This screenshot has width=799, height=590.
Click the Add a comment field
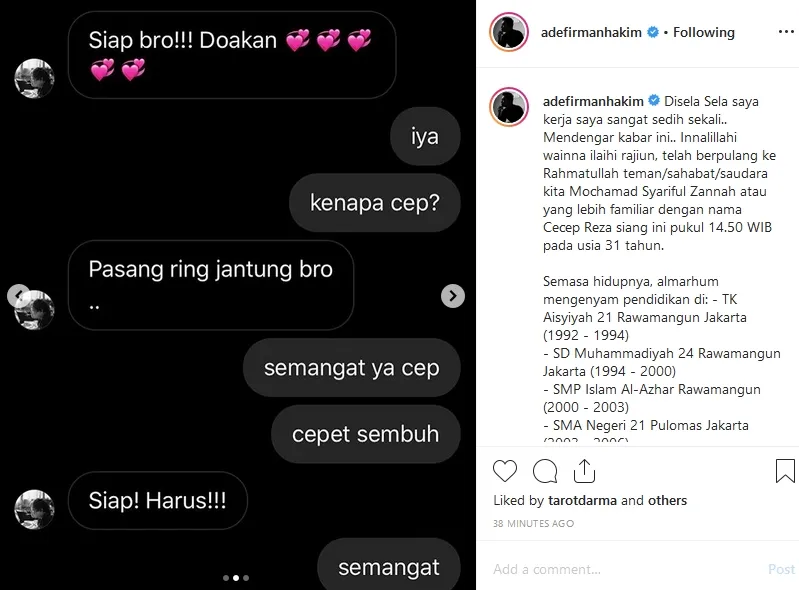point(627,569)
